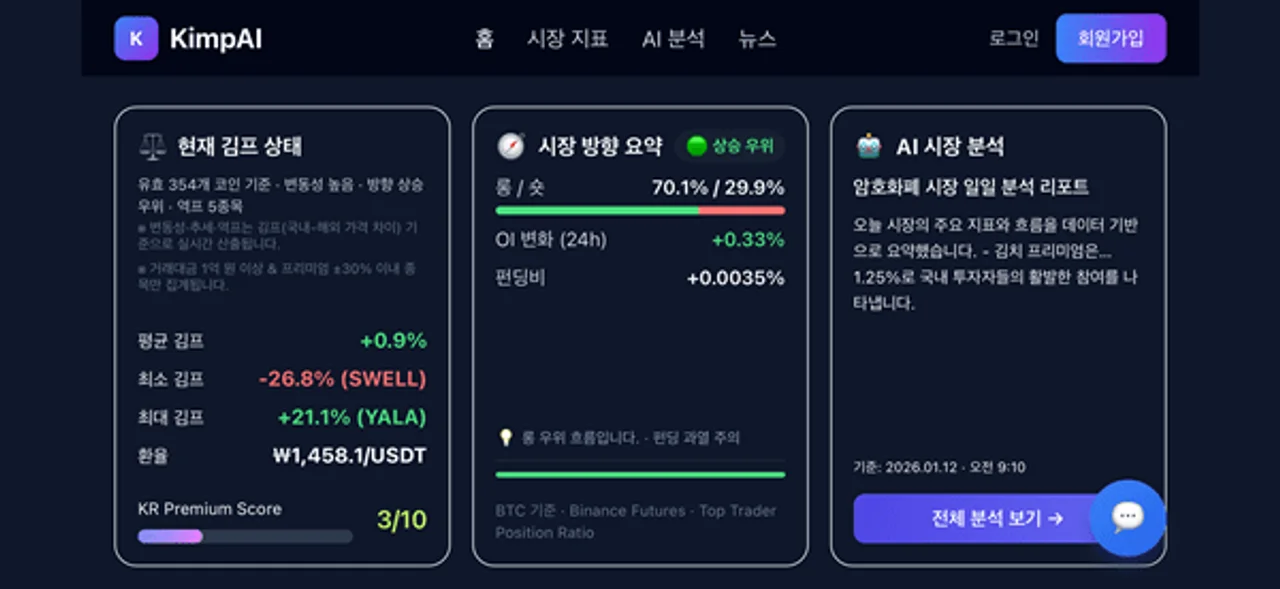1280x589 pixels.
Task: Click the long/short ratio green-red bar
Action: (640, 210)
